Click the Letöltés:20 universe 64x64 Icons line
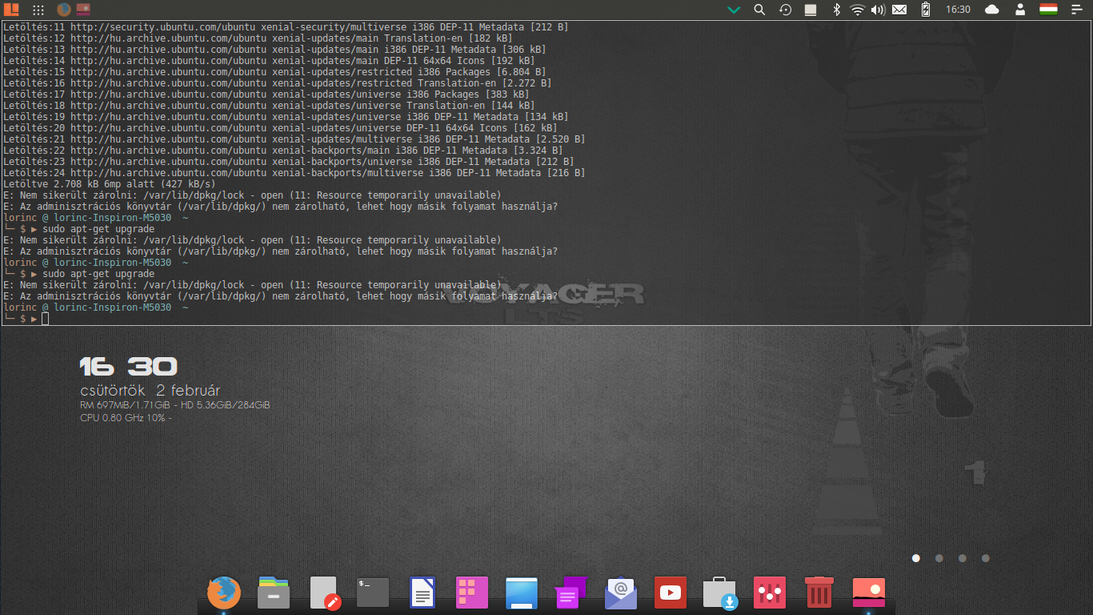Viewport: 1093px width, 615px height. 280,128
